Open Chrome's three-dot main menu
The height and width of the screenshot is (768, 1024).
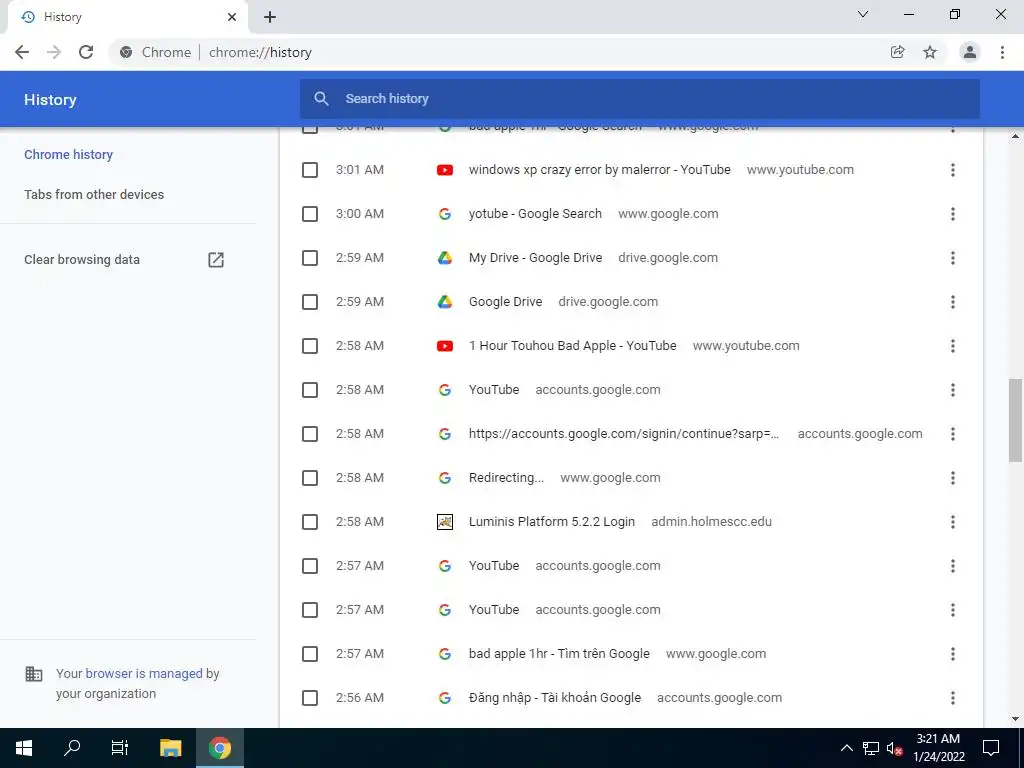click(1002, 52)
